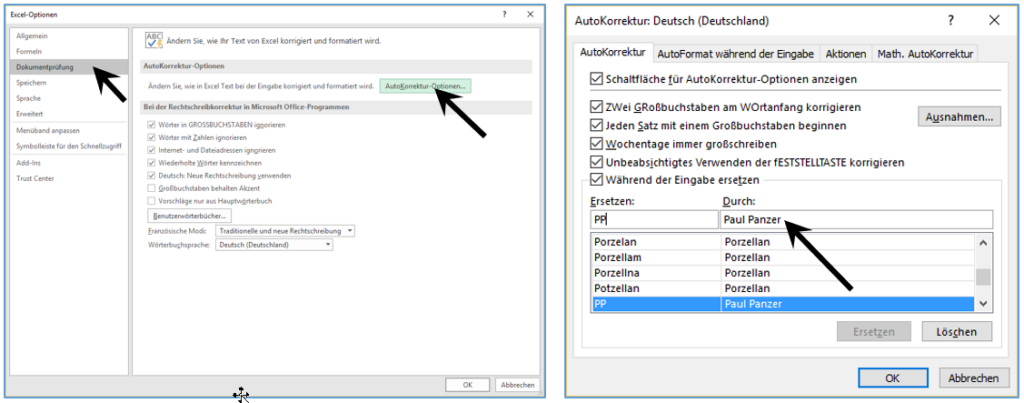
Task: Select the Porzelan list entry
Action: coord(782,242)
